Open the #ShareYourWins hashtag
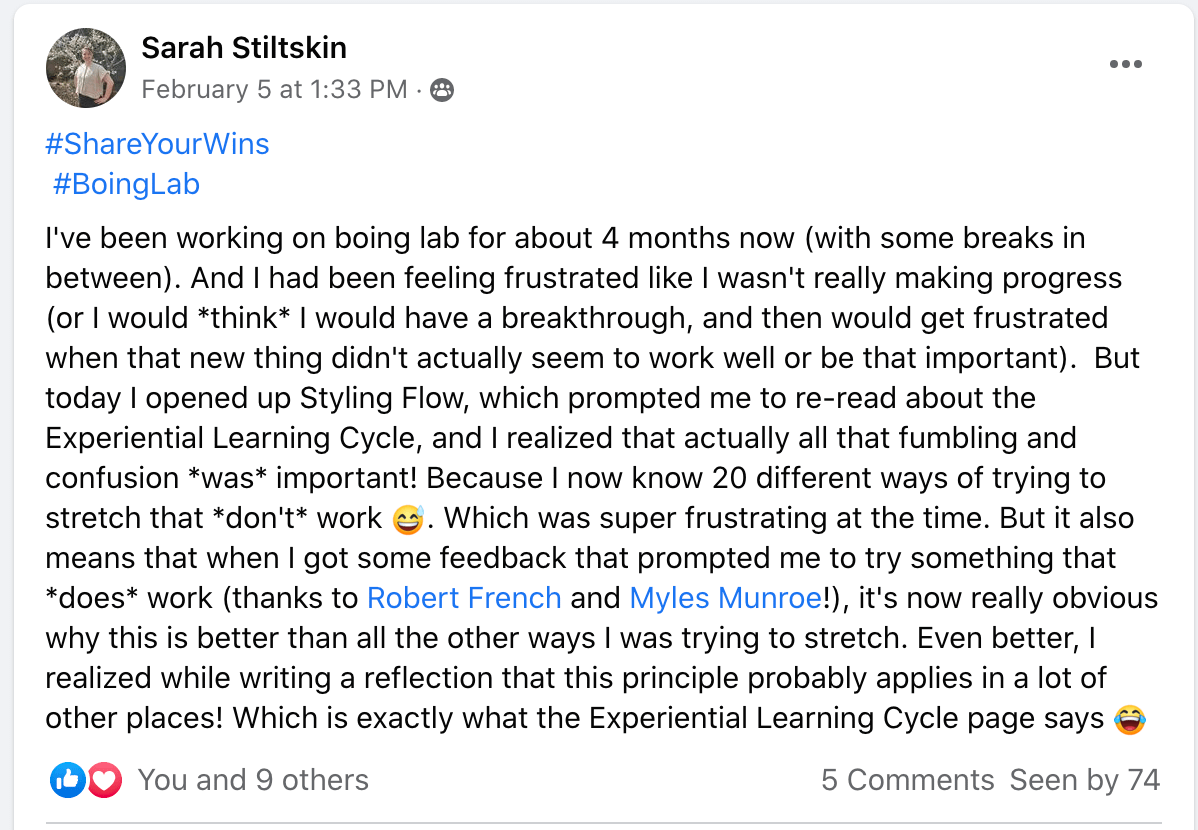Screen dimensions: 1198x830 pos(157,144)
